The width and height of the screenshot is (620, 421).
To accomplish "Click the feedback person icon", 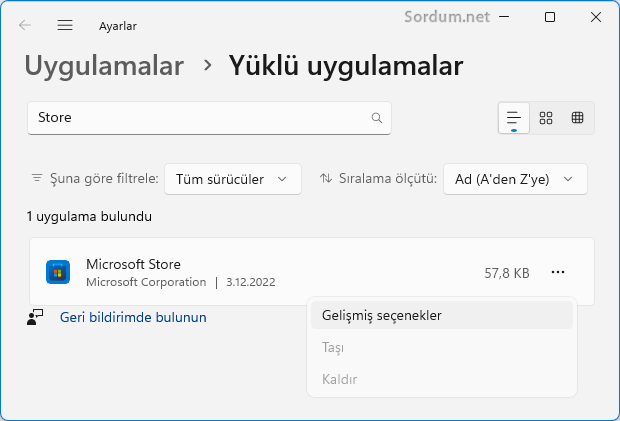I will coord(35,317).
